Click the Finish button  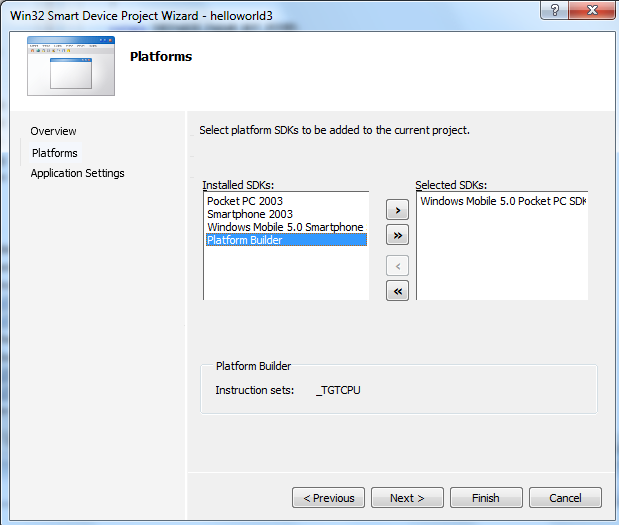[x=486, y=498]
